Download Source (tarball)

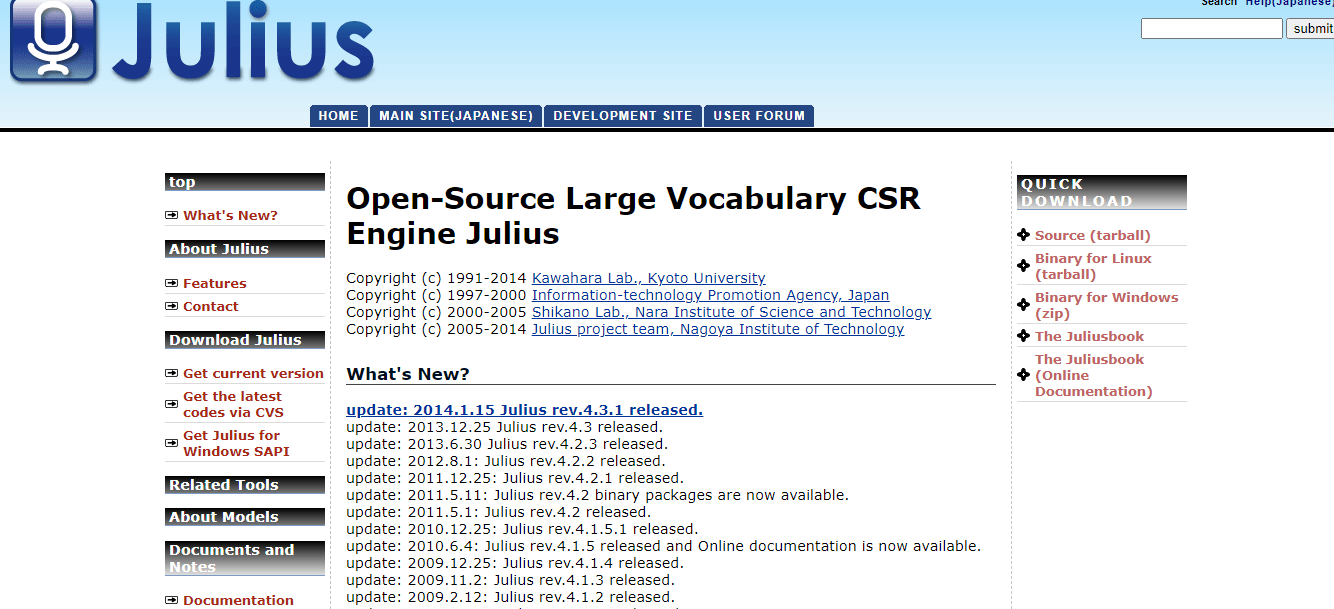pos(1092,235)
